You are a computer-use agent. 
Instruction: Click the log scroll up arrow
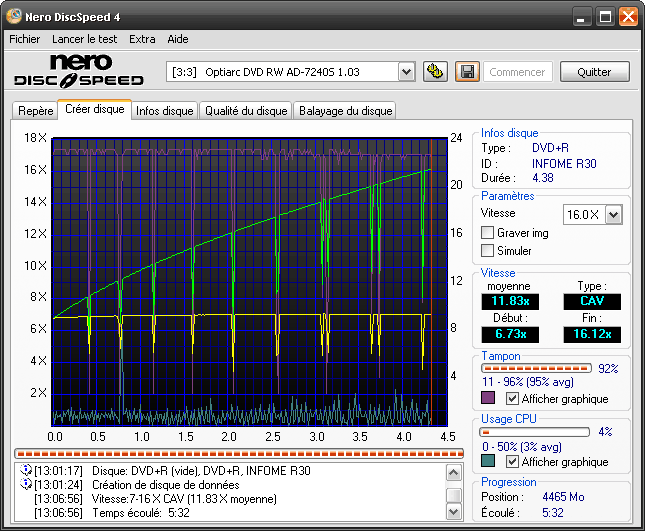coord(453,473)
